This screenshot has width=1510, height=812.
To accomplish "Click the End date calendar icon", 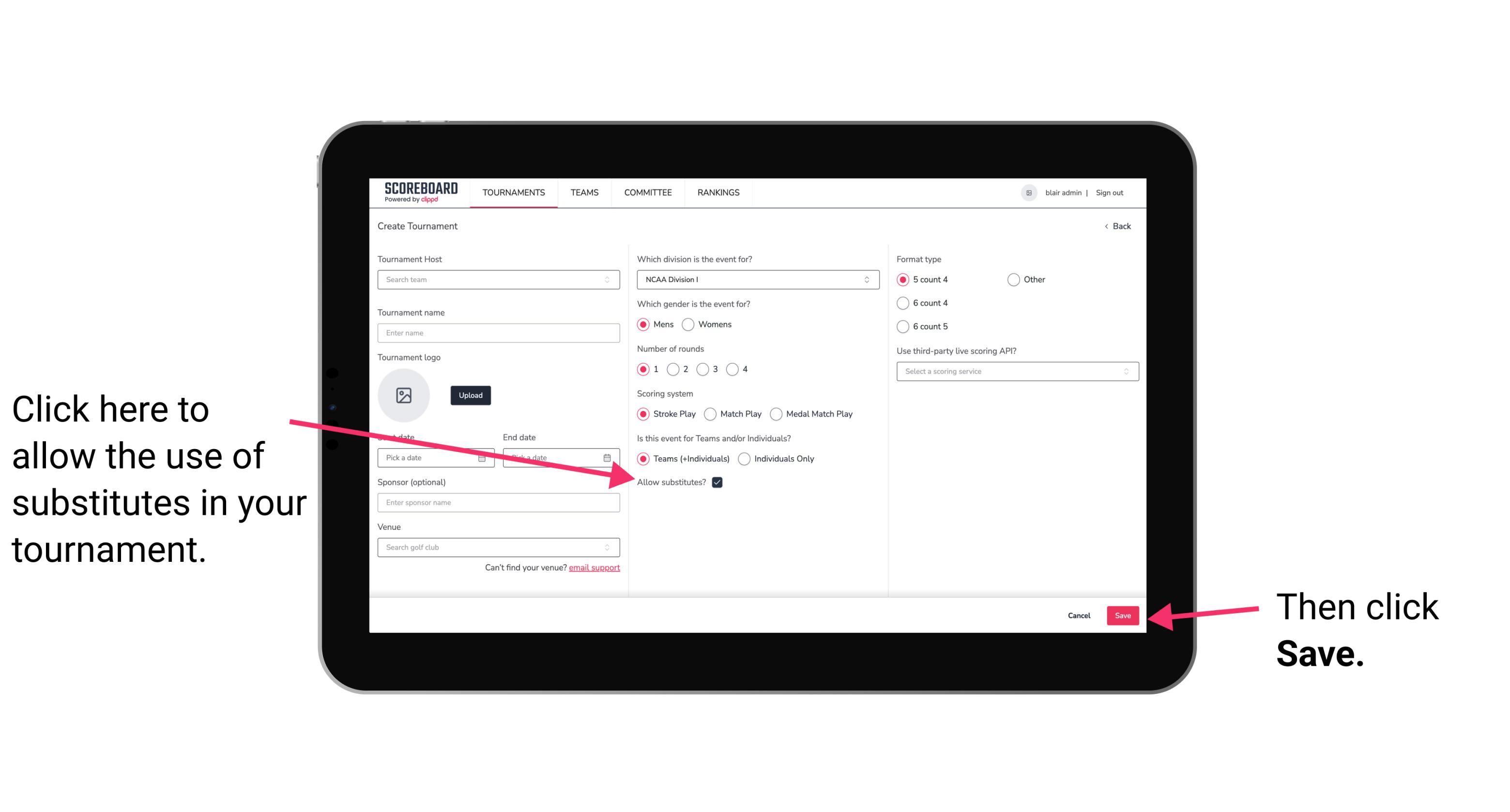I will coord(610,458).
